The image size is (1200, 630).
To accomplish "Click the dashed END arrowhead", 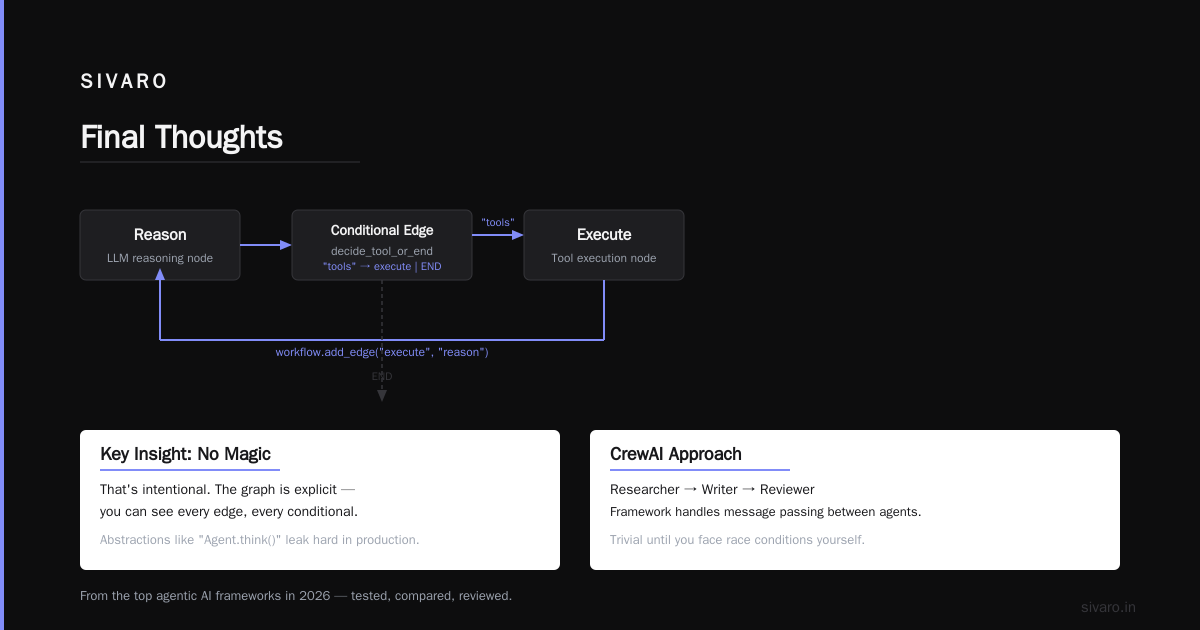I will [x=382, y=396].
